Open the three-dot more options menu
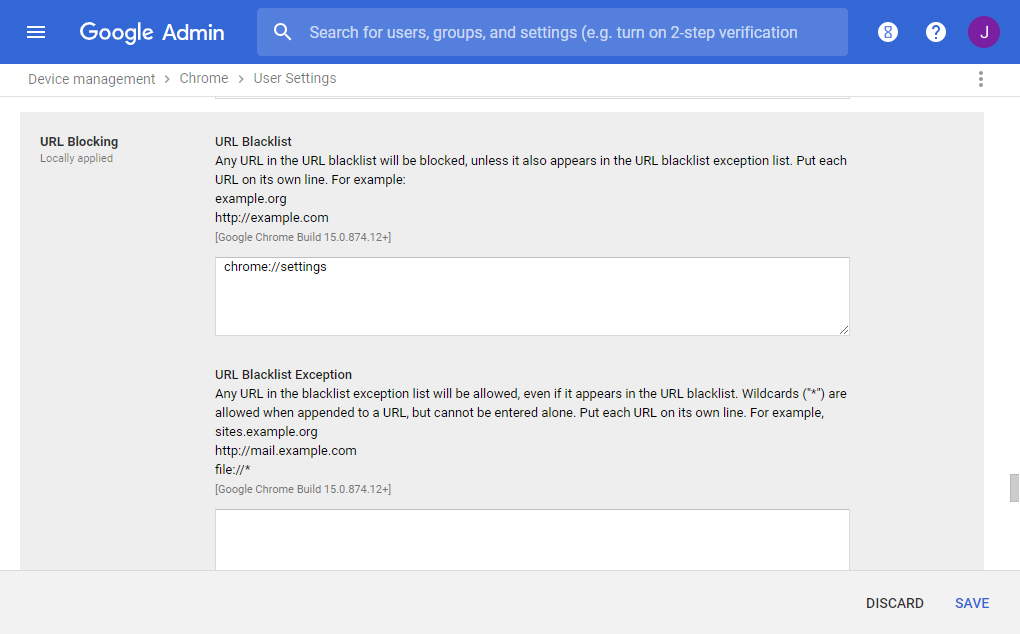Screen dimensions: 1020x634 click(981, 79)
